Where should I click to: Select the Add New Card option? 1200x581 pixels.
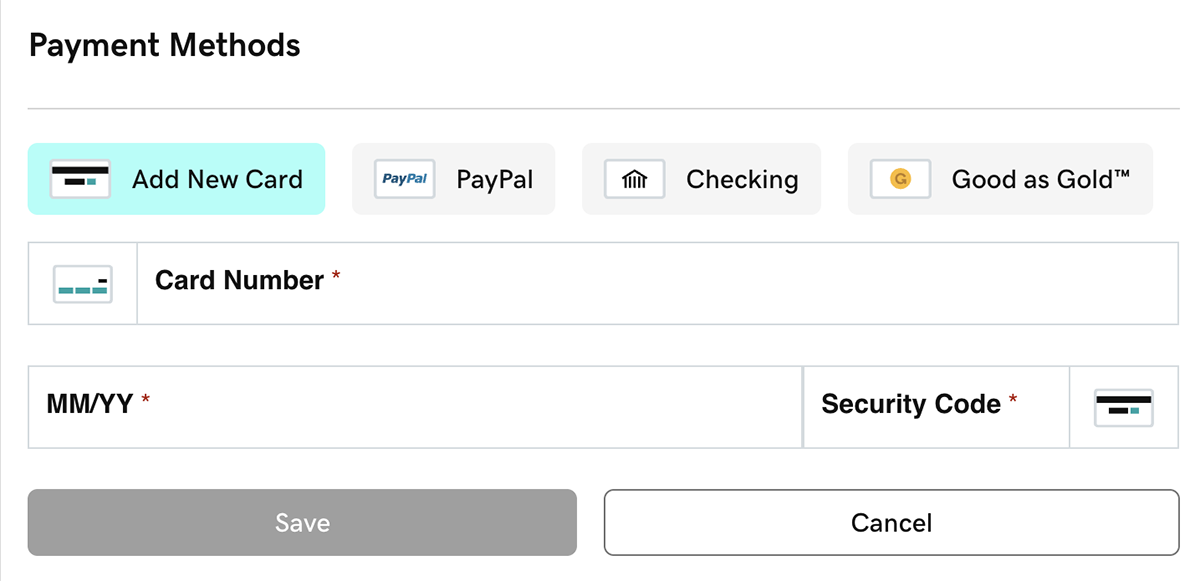[177, 178]
